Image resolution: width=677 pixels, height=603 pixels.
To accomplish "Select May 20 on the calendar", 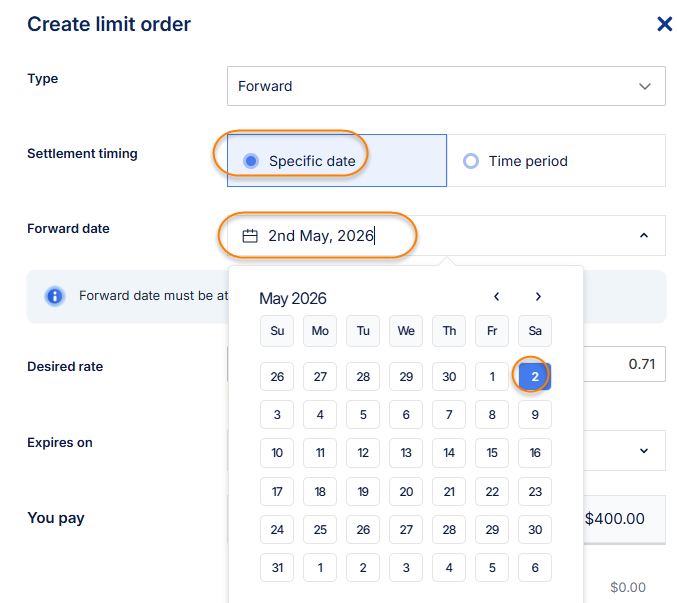I will [406, 492].
